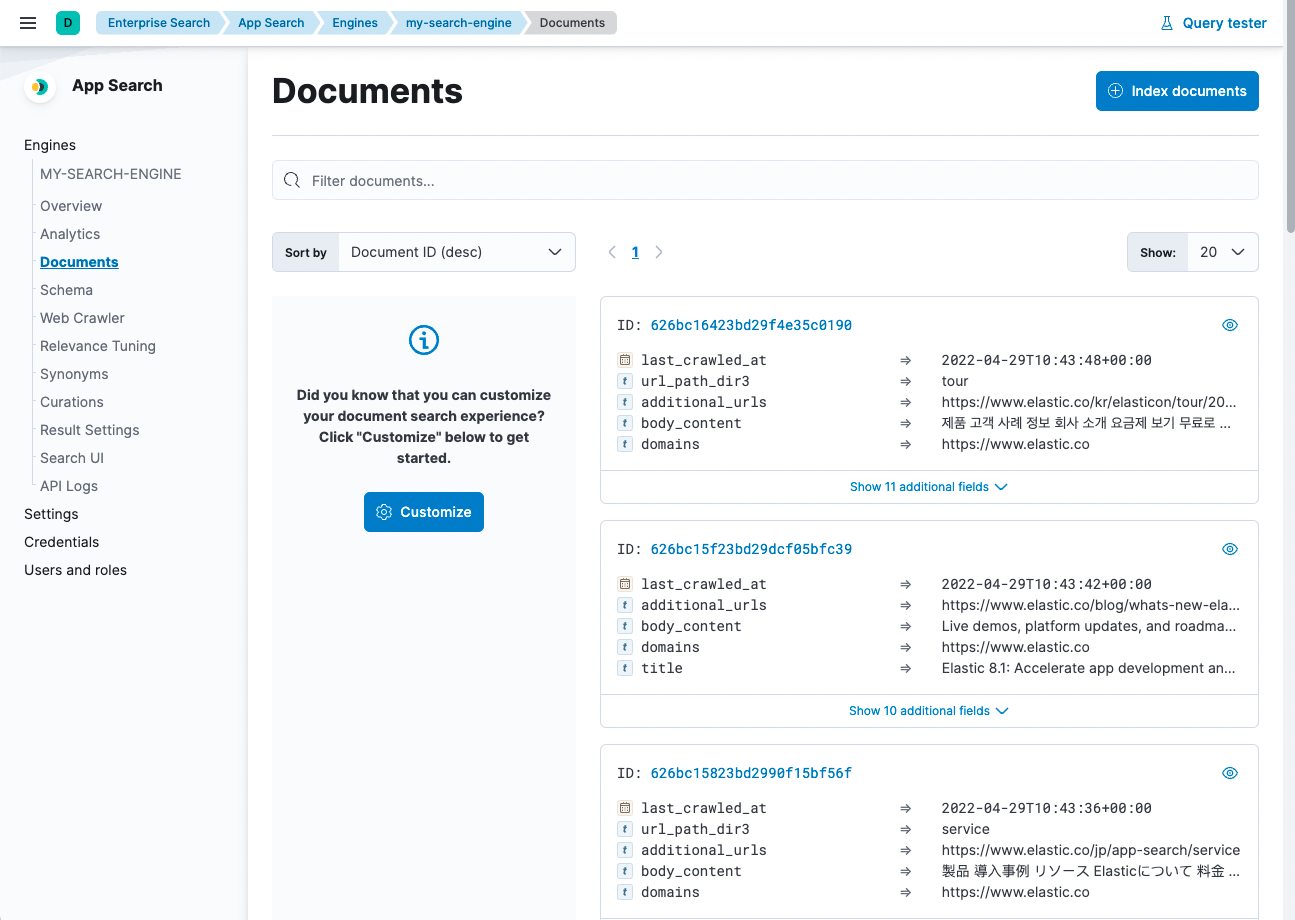The height and width of the screenshot is (920, 1295).
Task: Click the Index documents button
Action: click(1177, 91)
